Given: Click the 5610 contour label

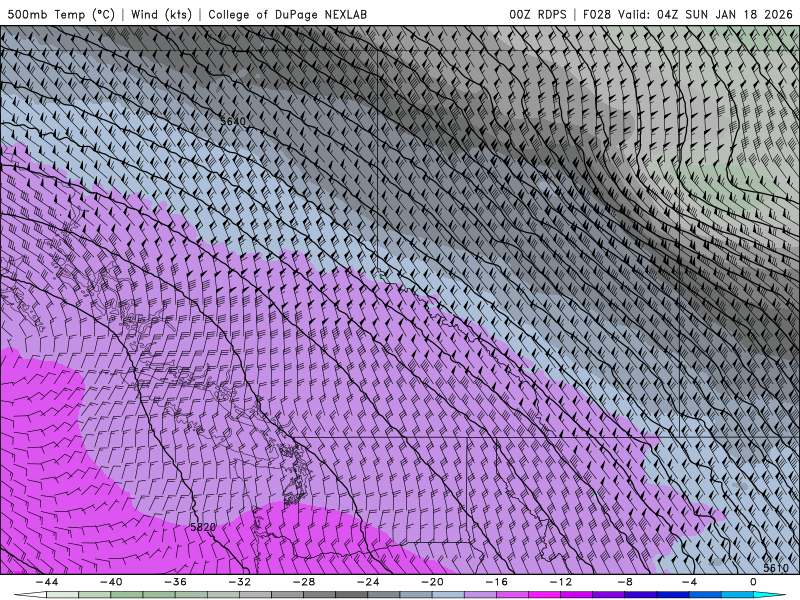Looking at the screenshot, I should (x=776, y=568).
